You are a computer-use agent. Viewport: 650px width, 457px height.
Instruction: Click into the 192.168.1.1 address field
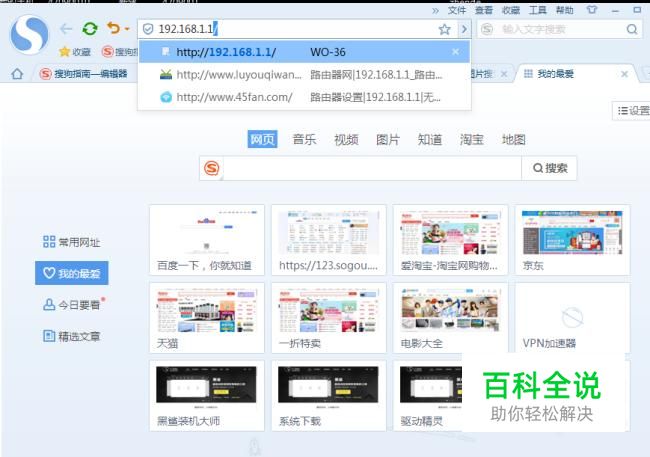click(x=296, y=29)
